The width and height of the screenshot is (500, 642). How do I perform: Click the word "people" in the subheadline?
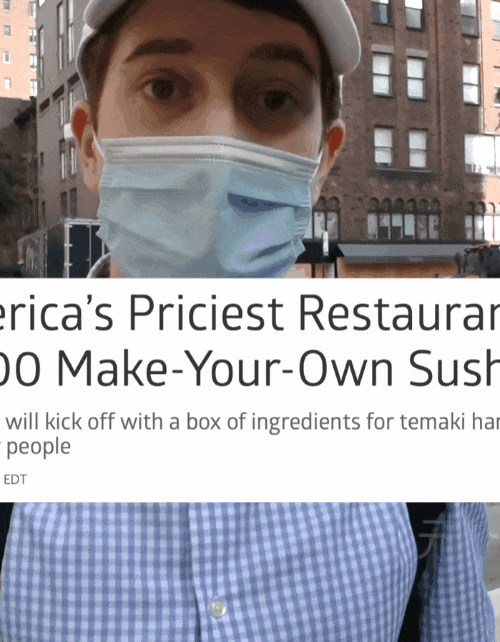(x=38, y=447)
